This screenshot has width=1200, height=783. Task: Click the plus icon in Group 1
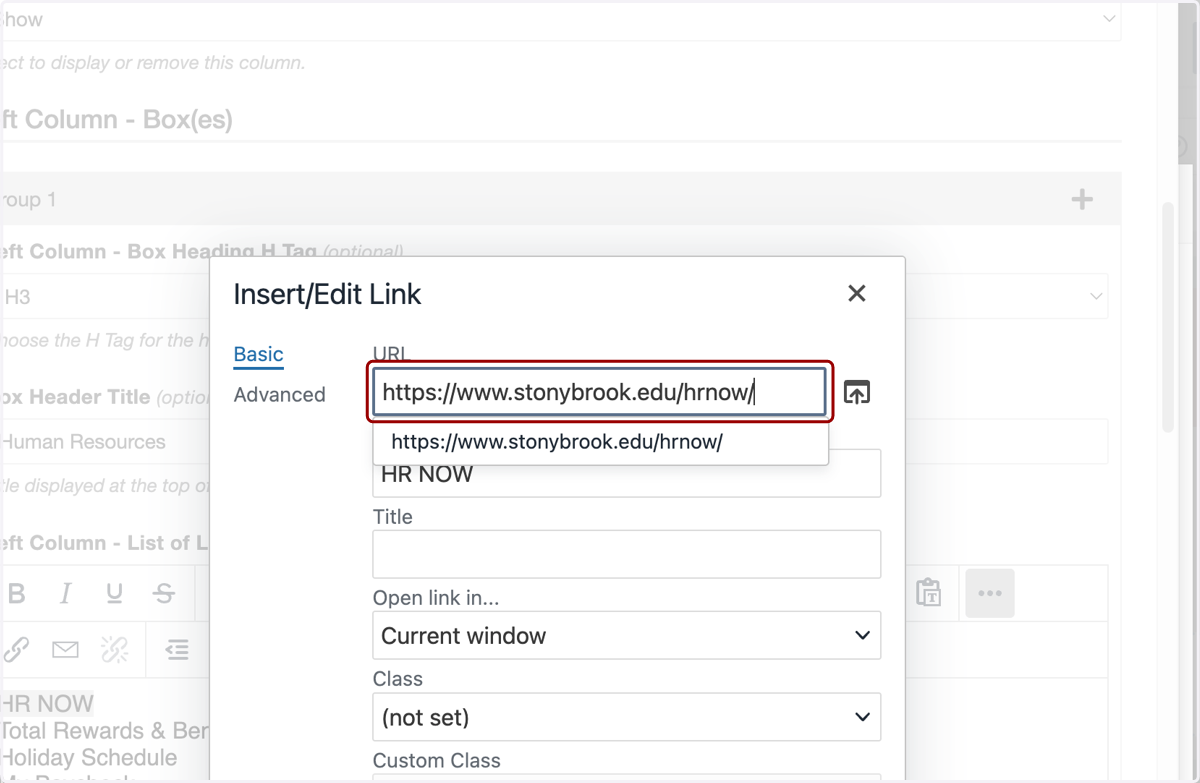point(1082,200)
